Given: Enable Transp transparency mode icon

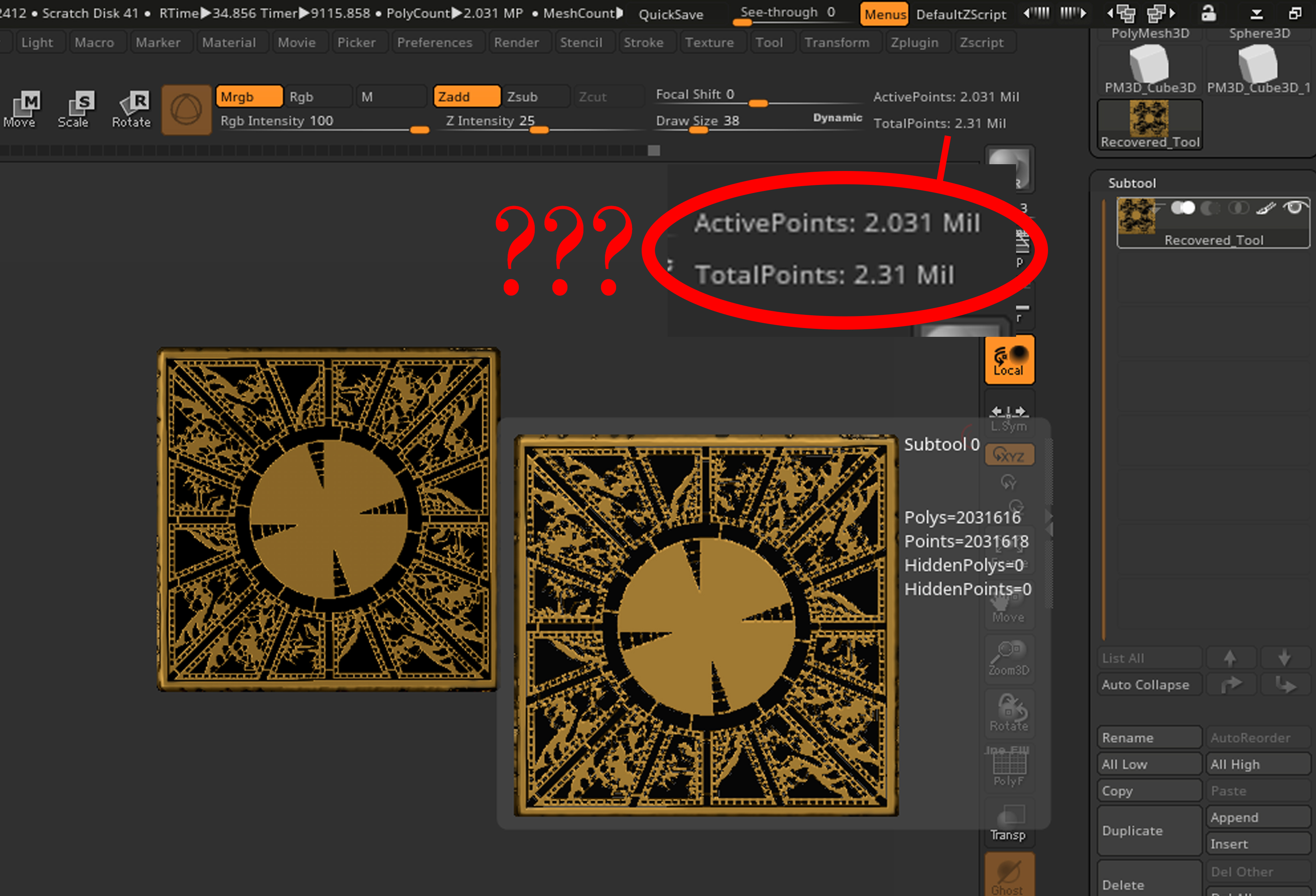Looking at the screenshot, I should (x=1009, y=822).
